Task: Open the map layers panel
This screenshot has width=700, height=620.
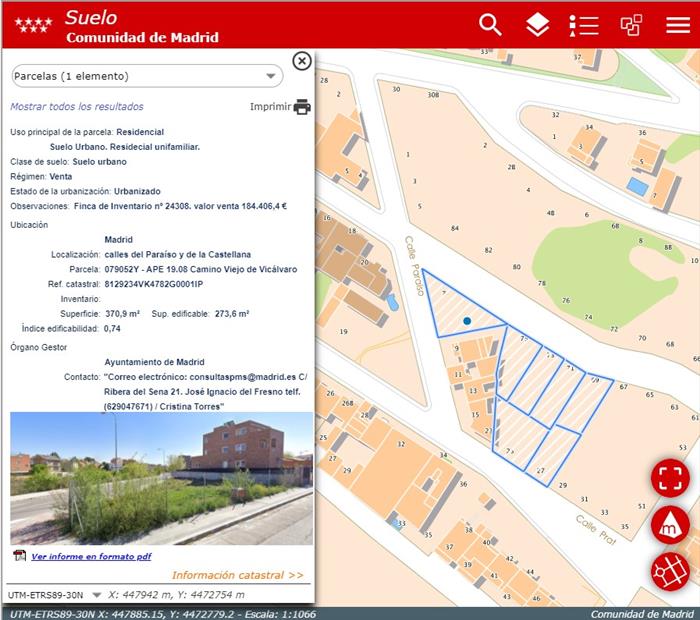Action: (538, 25)
